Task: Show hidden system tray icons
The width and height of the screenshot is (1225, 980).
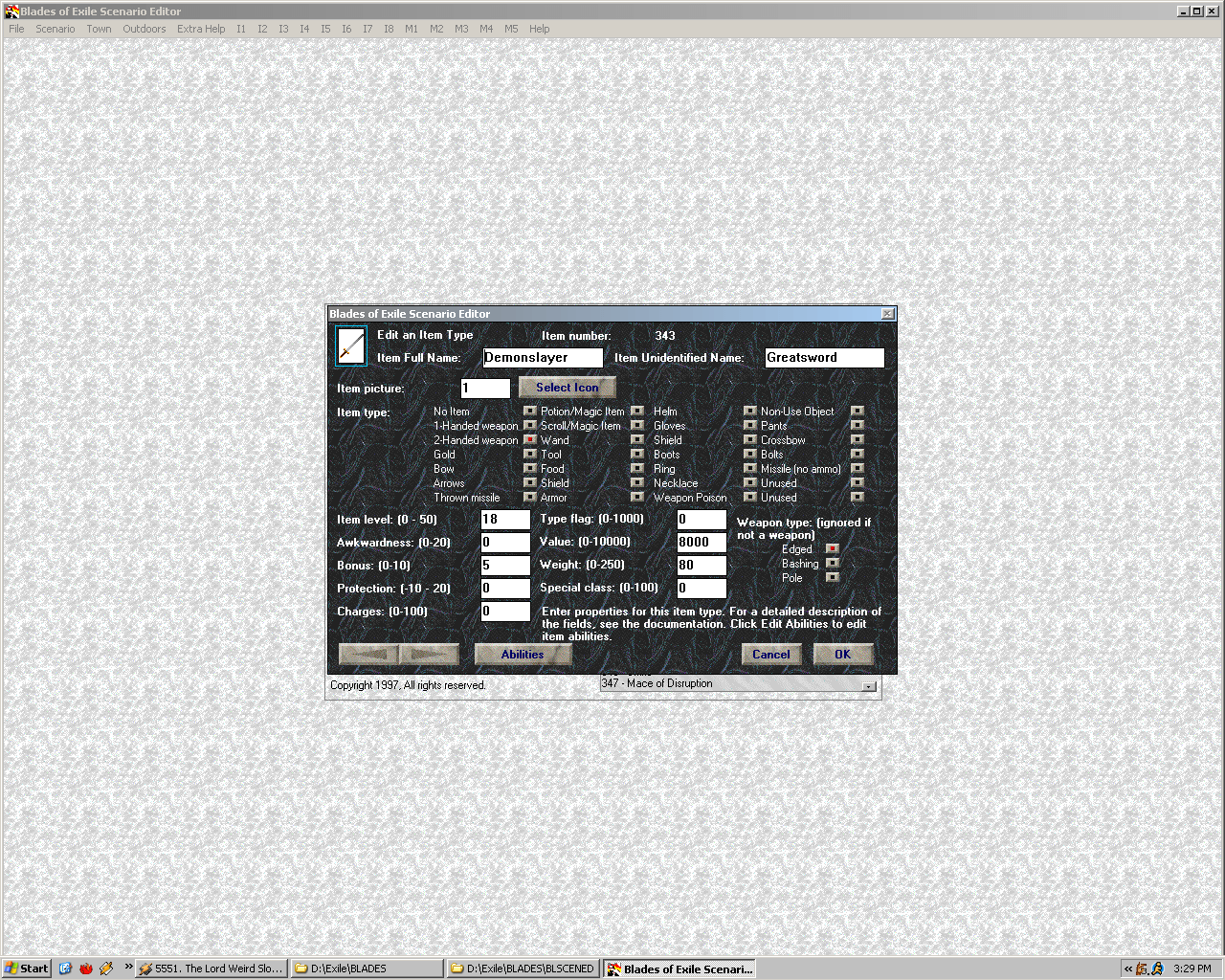Action: click(1128, 969)
